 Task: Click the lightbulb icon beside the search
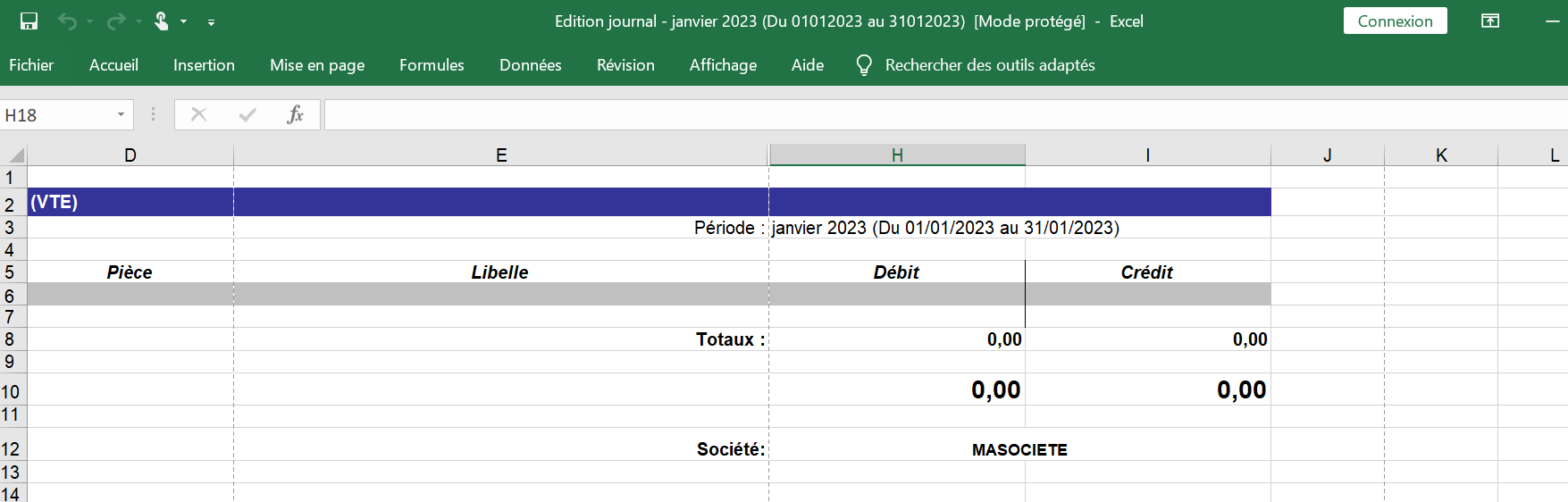[x=863, y=65]
